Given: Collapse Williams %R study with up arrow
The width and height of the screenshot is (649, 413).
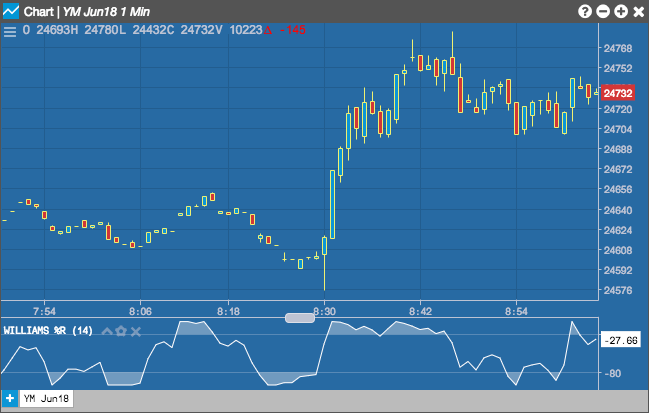Looking at the screenshot, I should [x=107, y=331].
